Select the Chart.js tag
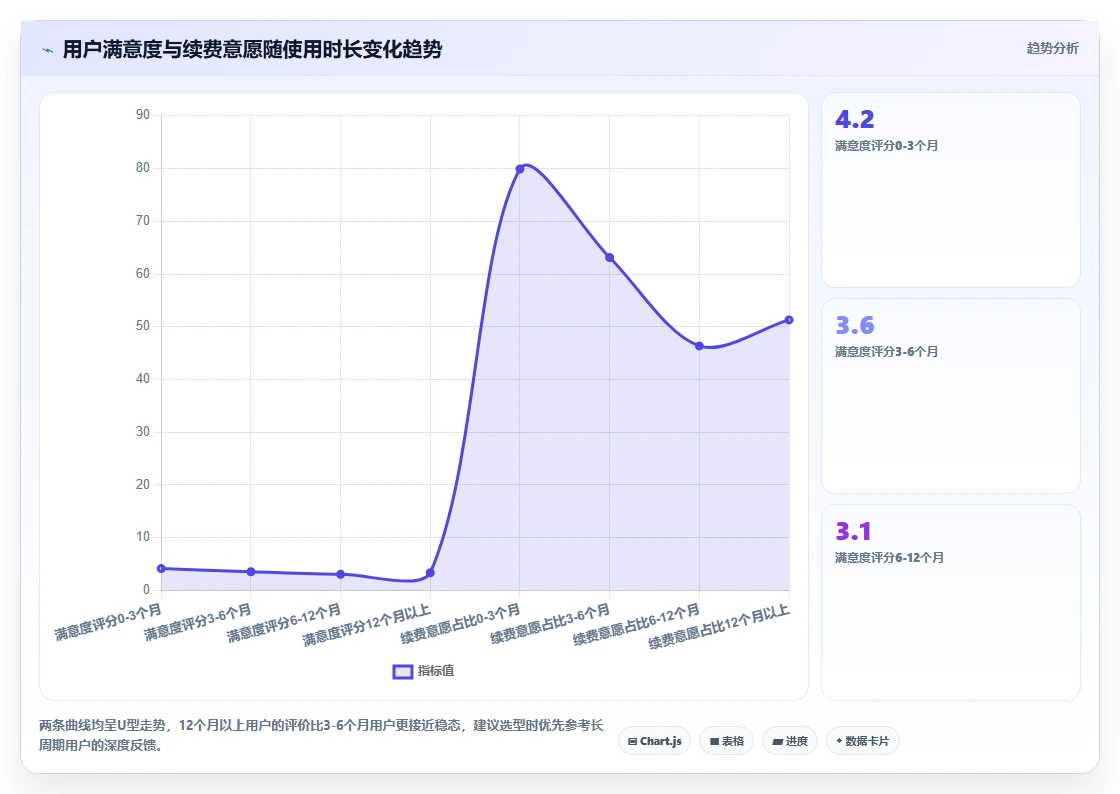The width and height of the screenshot is (1120, 794). coord(654,741)
